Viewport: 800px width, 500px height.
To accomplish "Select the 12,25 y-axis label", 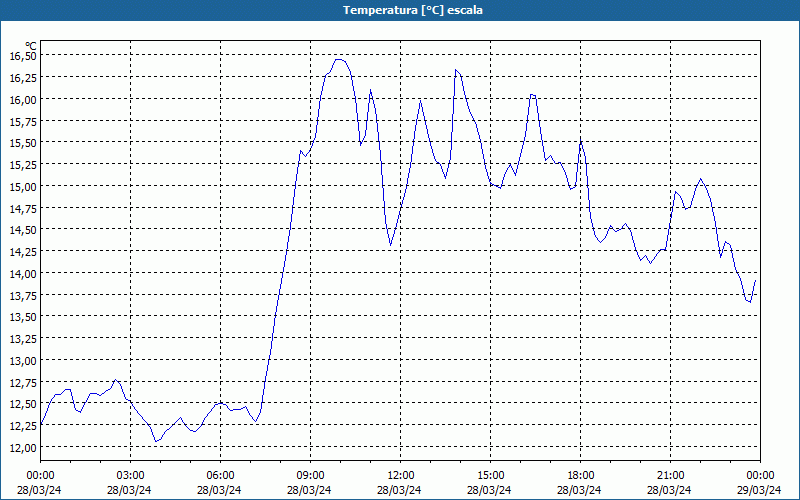I will (23, 426).
